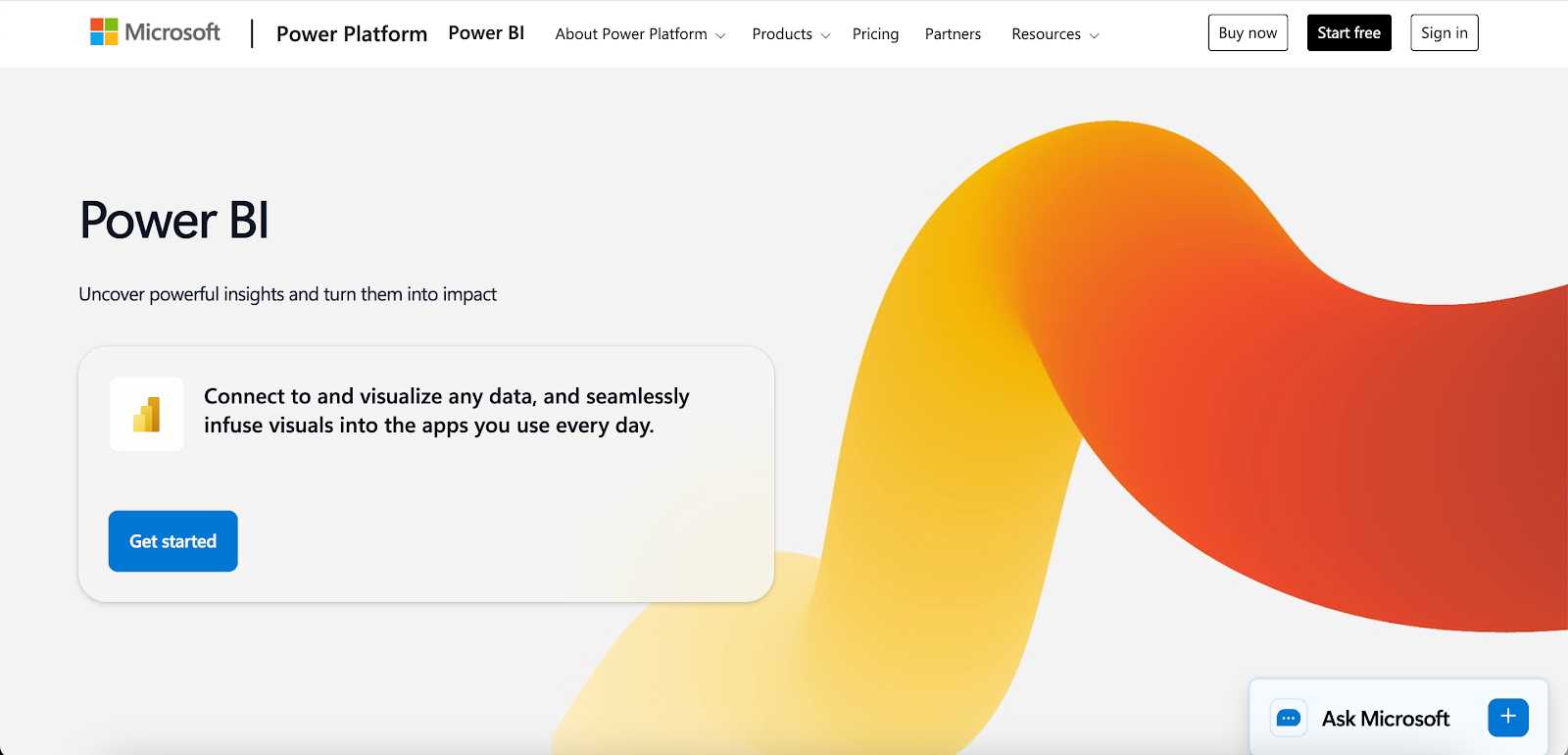The height and width of the screenshot is (755, 1568).
Task: Click the 'Connect to and visualize any data' text
Action: click(x=446, y=411)
